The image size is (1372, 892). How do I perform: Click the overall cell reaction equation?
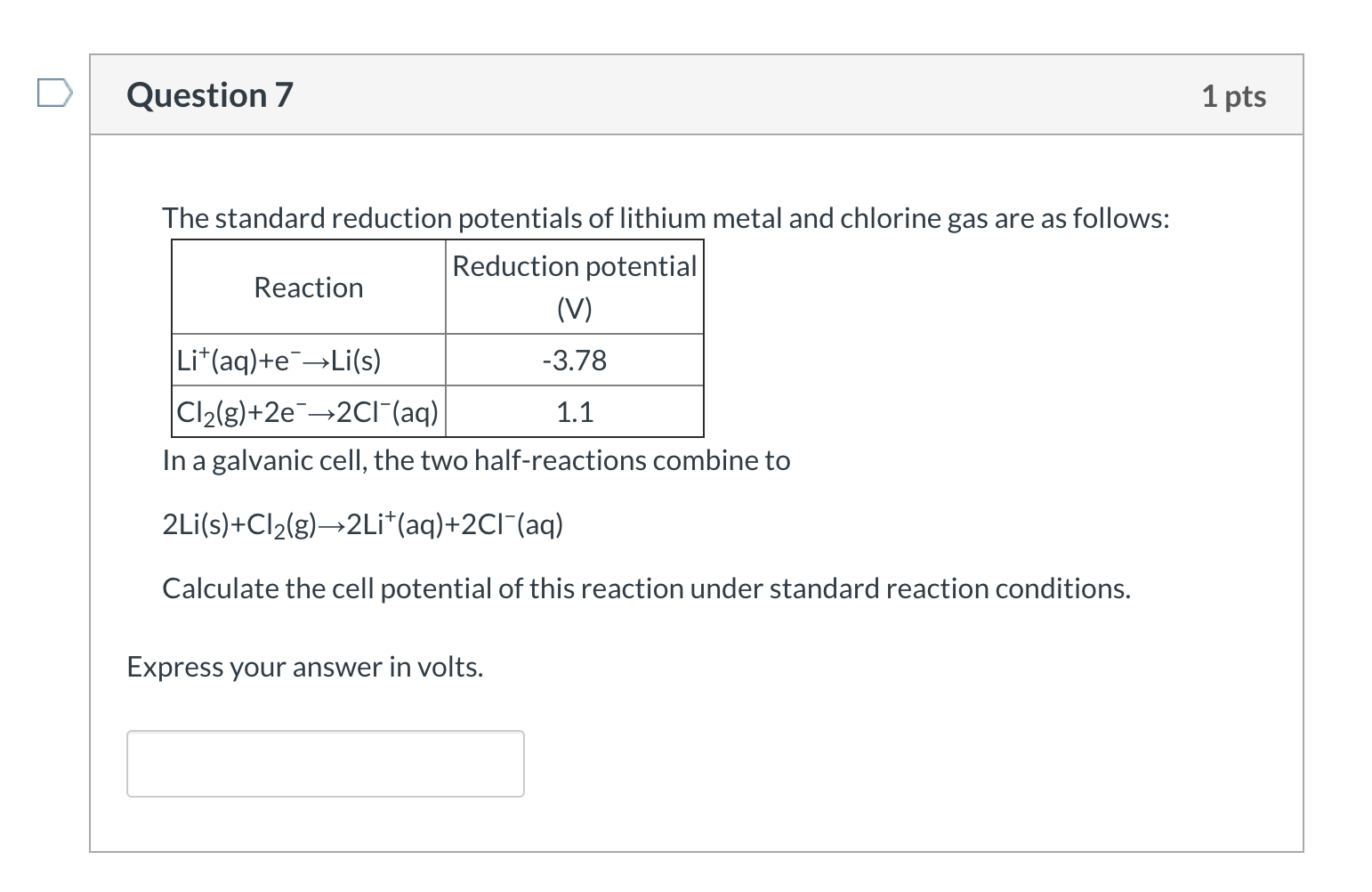click(362, 524)
